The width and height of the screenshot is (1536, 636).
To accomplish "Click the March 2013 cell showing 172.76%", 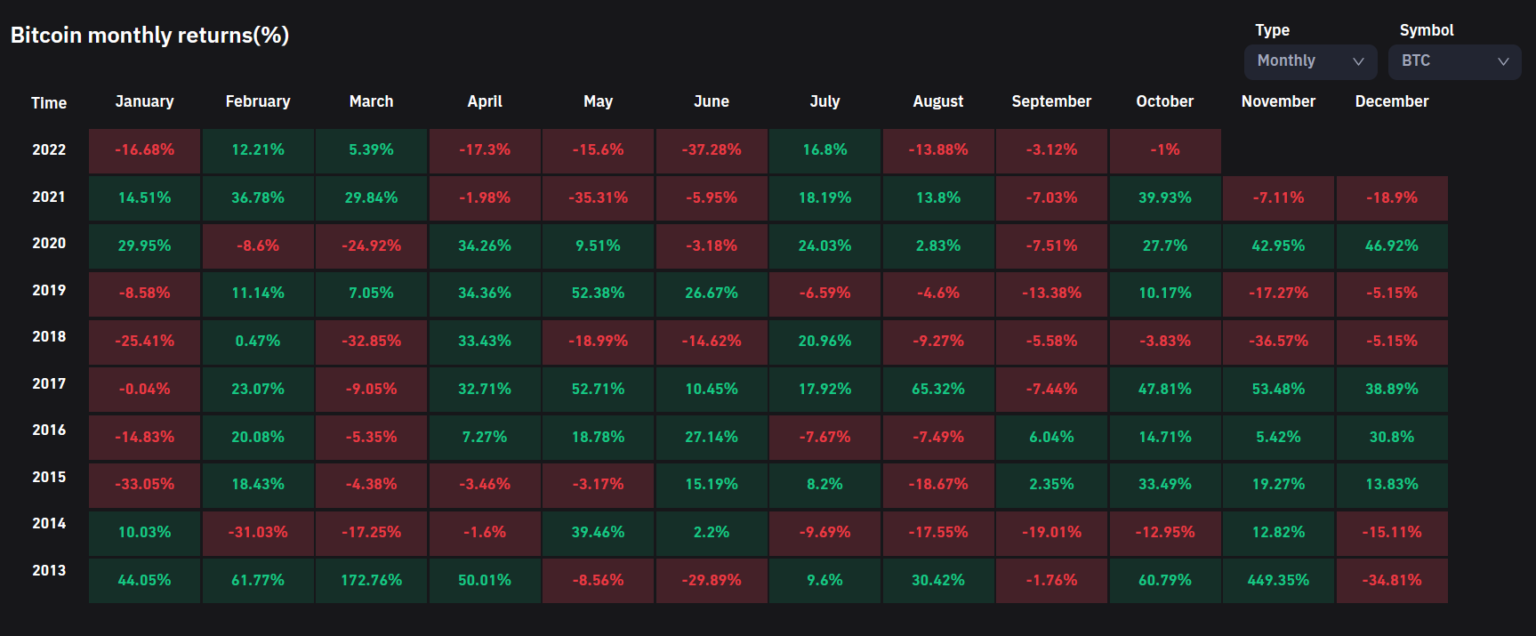I will 371,580.
